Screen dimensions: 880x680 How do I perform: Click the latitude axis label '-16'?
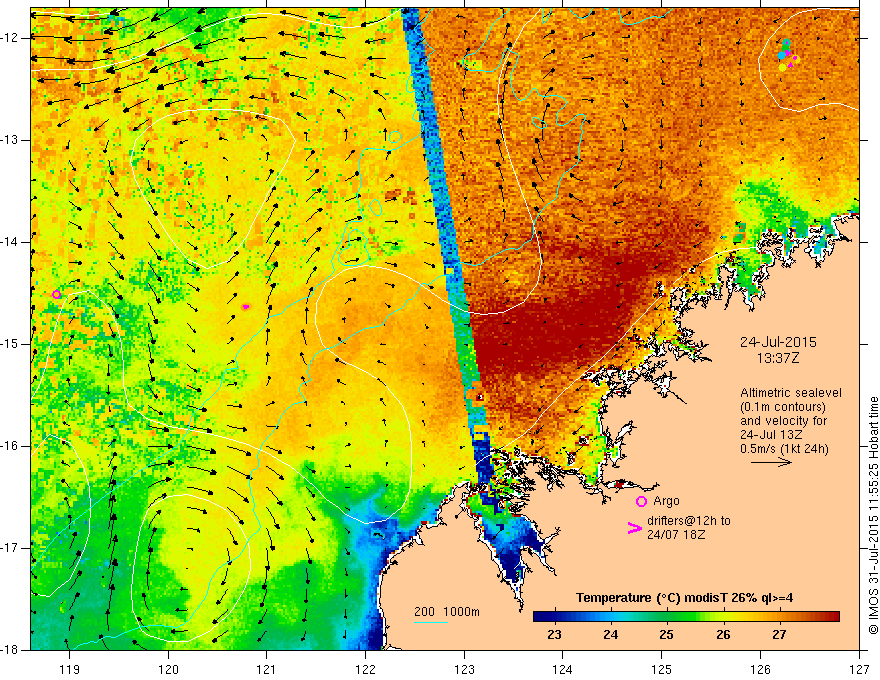(x=11, y=446)
